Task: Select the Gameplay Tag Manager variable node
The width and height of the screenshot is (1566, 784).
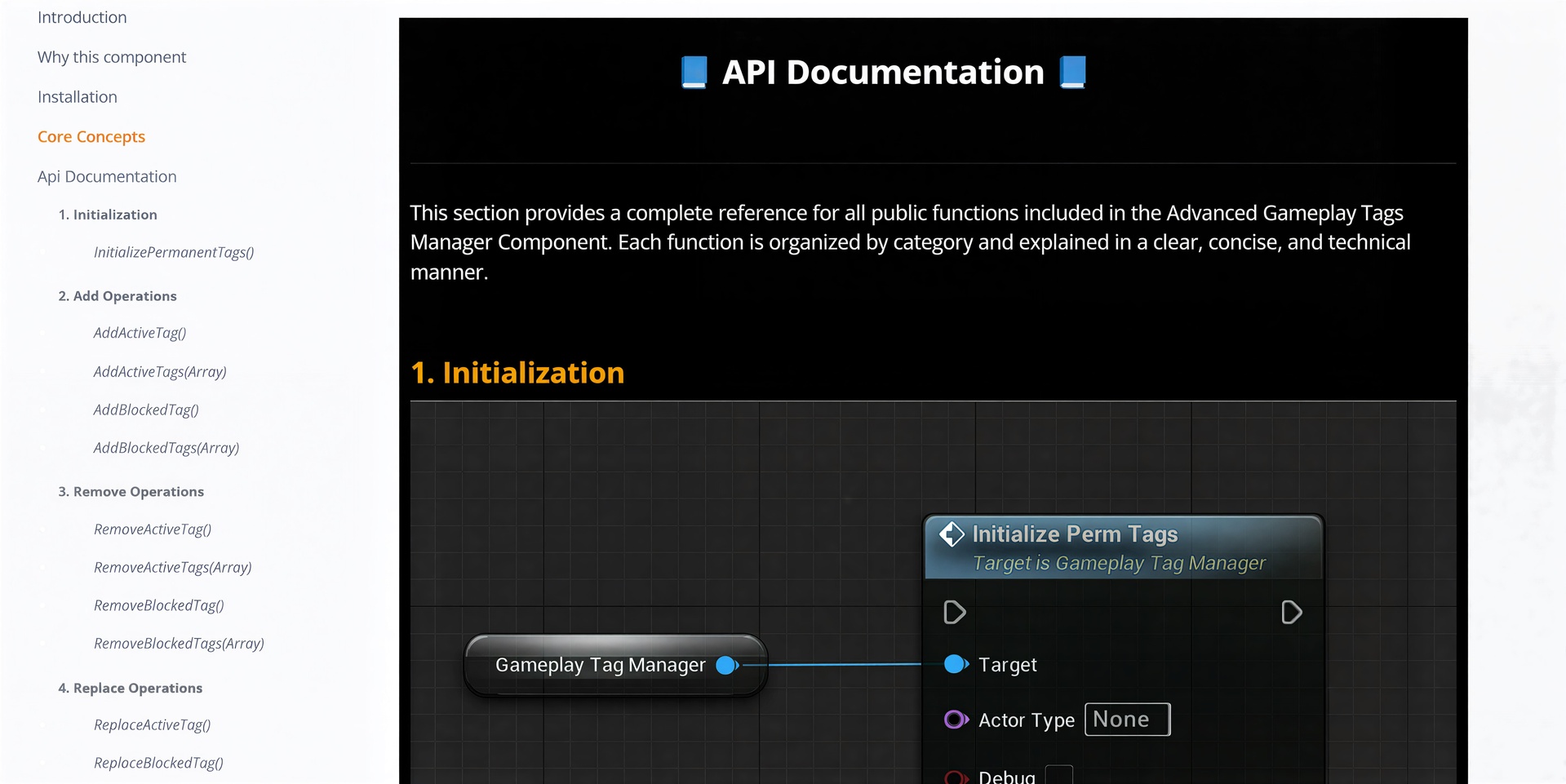Action: [x=616, y=666]
